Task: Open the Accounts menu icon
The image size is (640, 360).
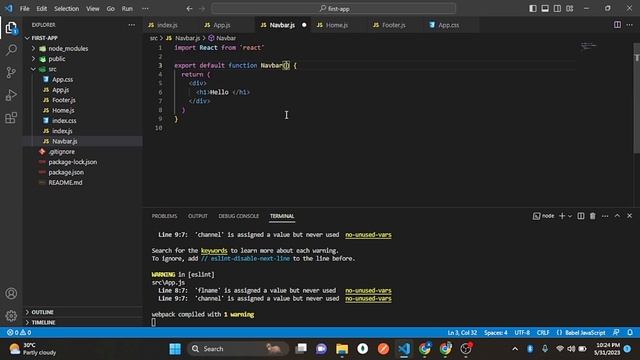Action: [11, 293]
